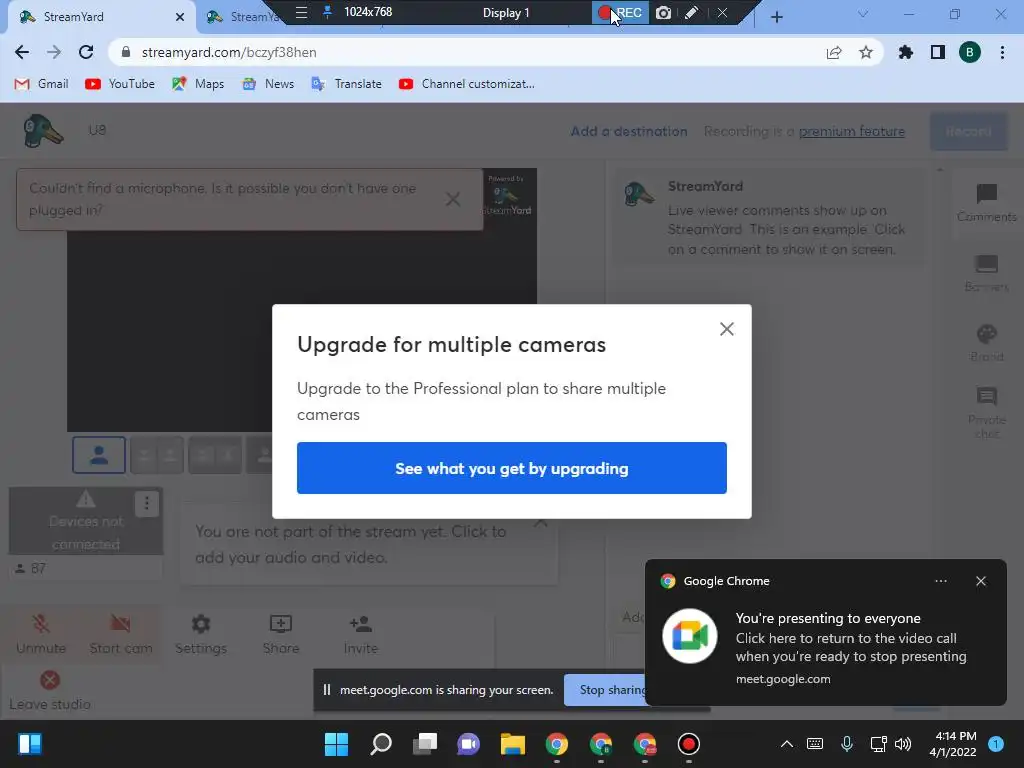
Task: Start the camera with Start cam
Action: [121, 634]
